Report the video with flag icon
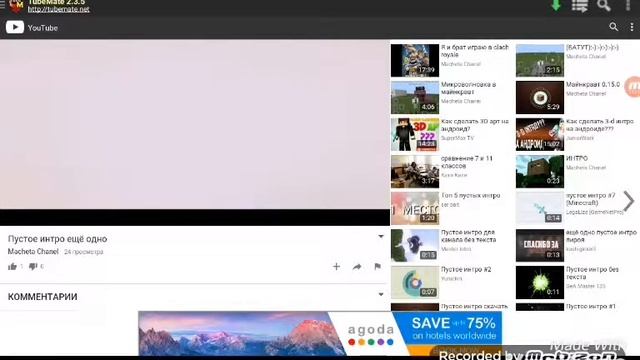Viewport: 640px width, 360px height. tap(378, 267)
